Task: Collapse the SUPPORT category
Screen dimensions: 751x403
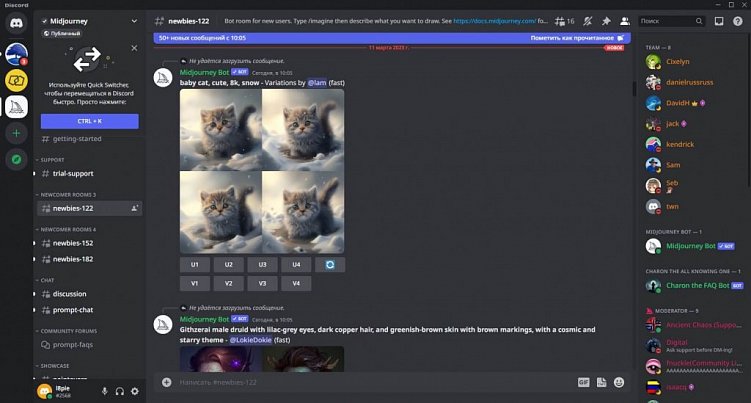Action: [52, 160]
